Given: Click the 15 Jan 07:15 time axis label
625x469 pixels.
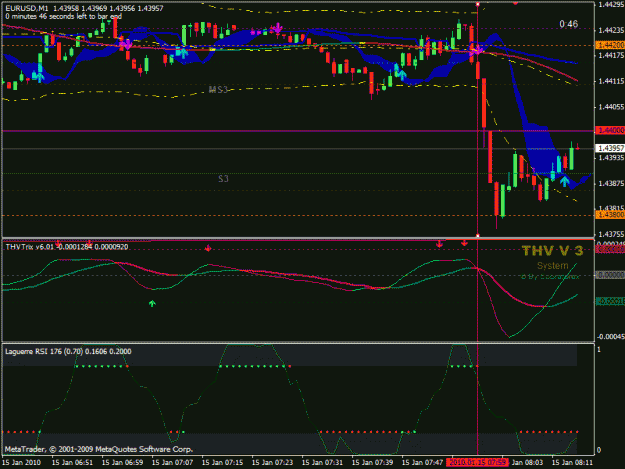Looking at the screenshot, I should (x=222, y=463).
